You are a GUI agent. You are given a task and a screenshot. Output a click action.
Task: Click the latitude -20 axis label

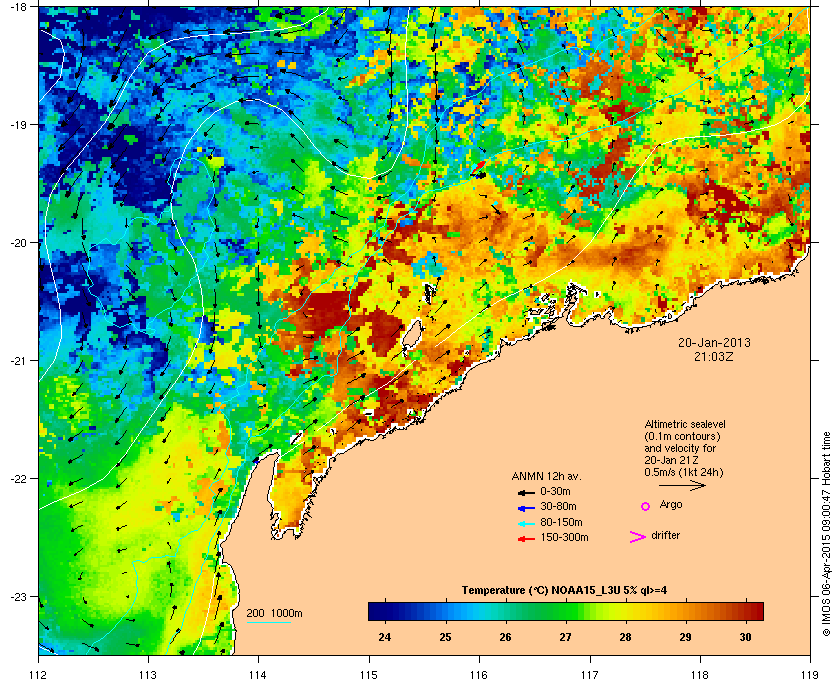click(18, 242)
